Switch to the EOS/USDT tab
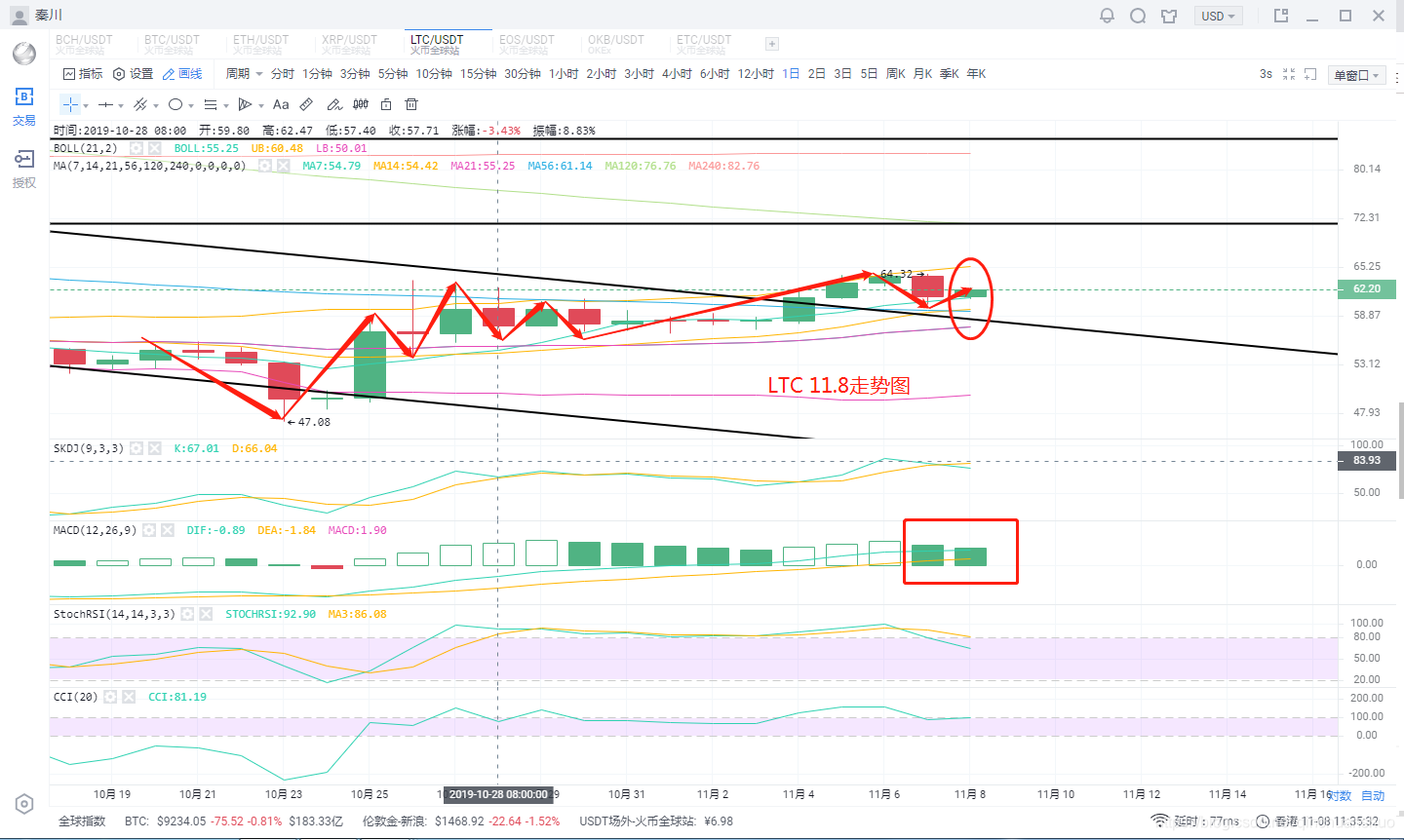Viewport: 1404px width, 840px height. coord(526,44)
